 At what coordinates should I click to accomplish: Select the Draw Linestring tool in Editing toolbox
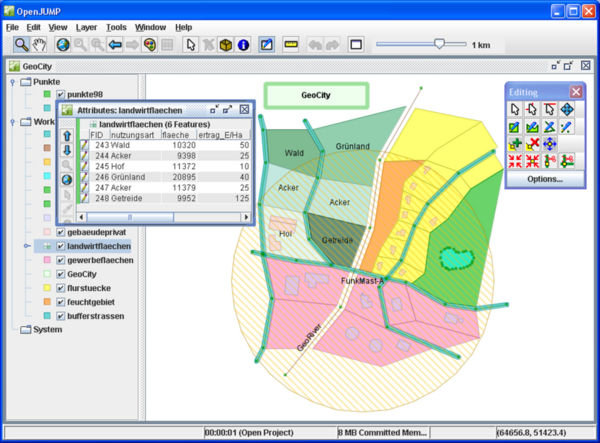pos(549,127)
